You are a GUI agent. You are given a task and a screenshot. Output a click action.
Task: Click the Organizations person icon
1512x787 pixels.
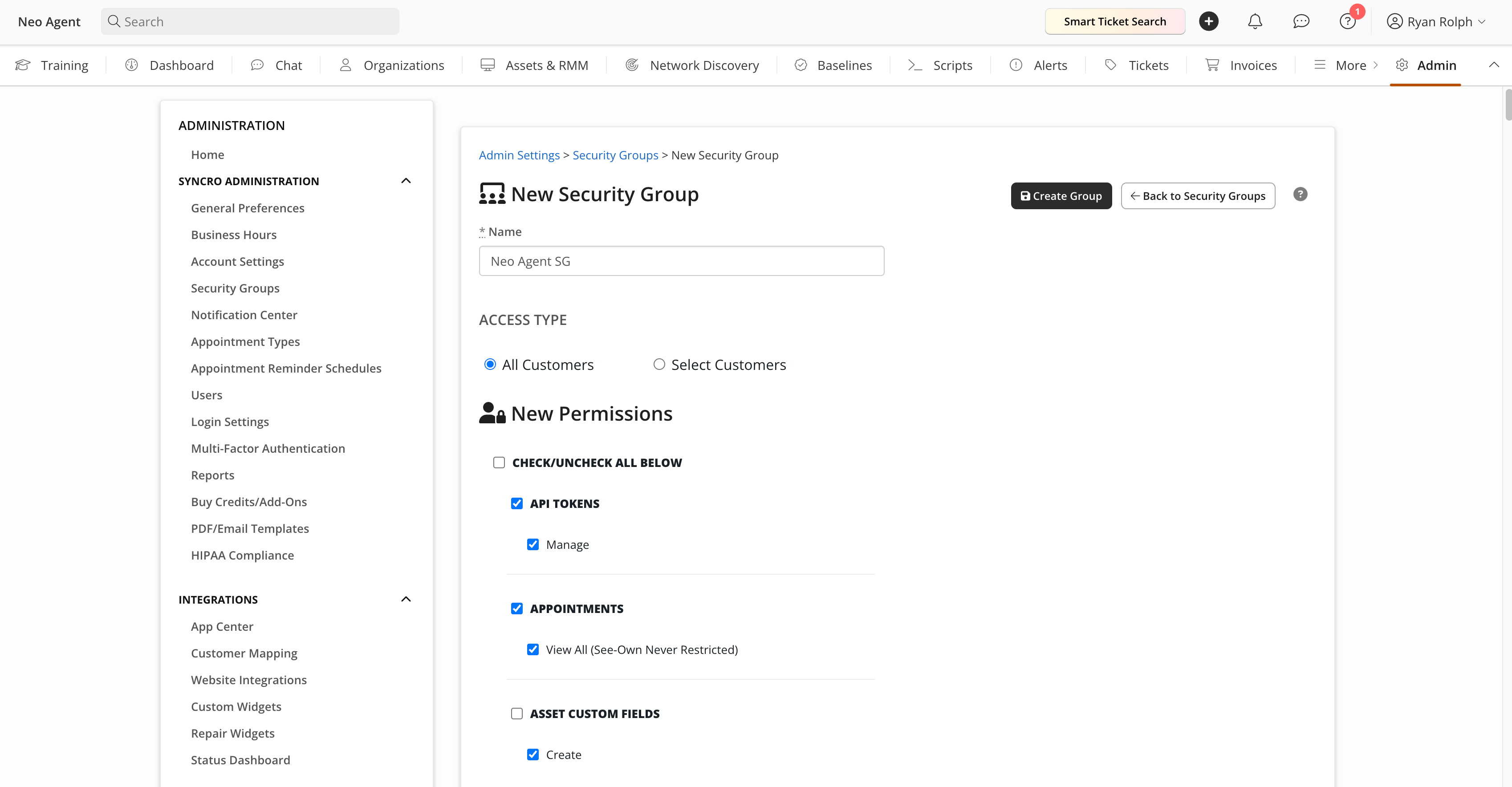pyautogui.click(x=345, y=65)
